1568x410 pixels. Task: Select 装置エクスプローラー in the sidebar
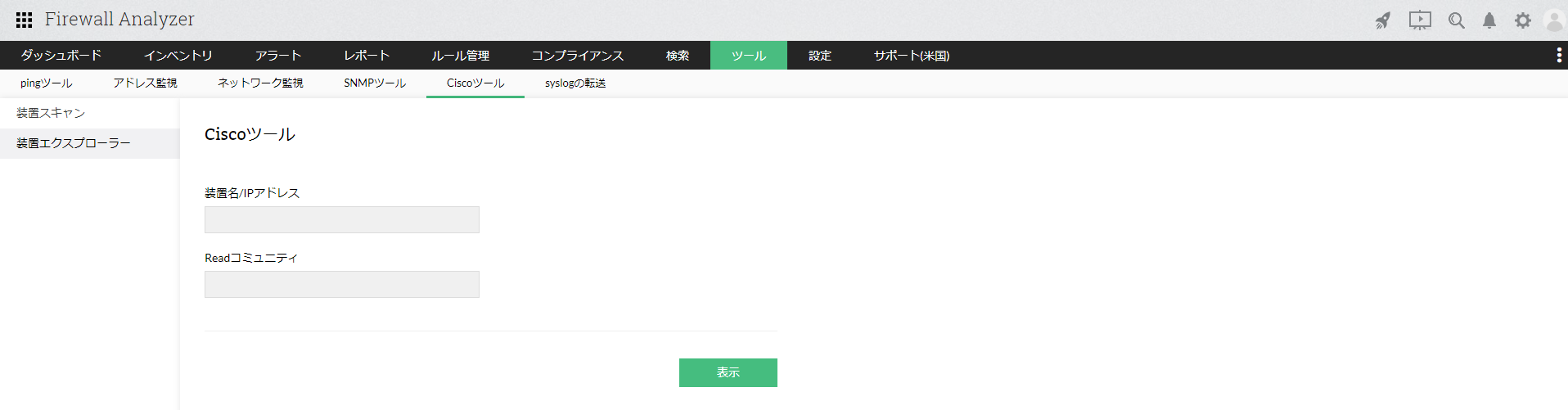click(x=90, y=143)
